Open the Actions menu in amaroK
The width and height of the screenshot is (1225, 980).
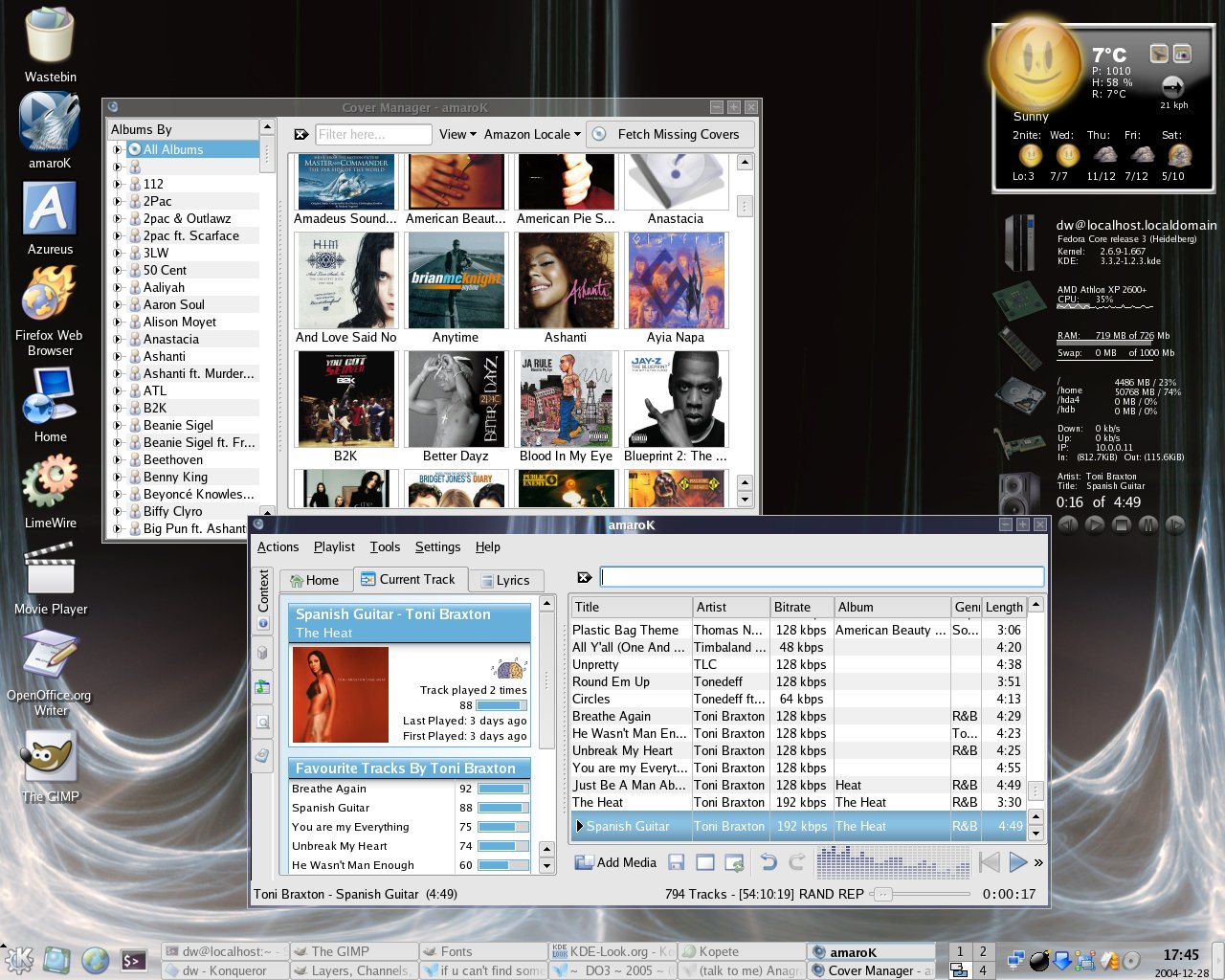click(278, 546)
